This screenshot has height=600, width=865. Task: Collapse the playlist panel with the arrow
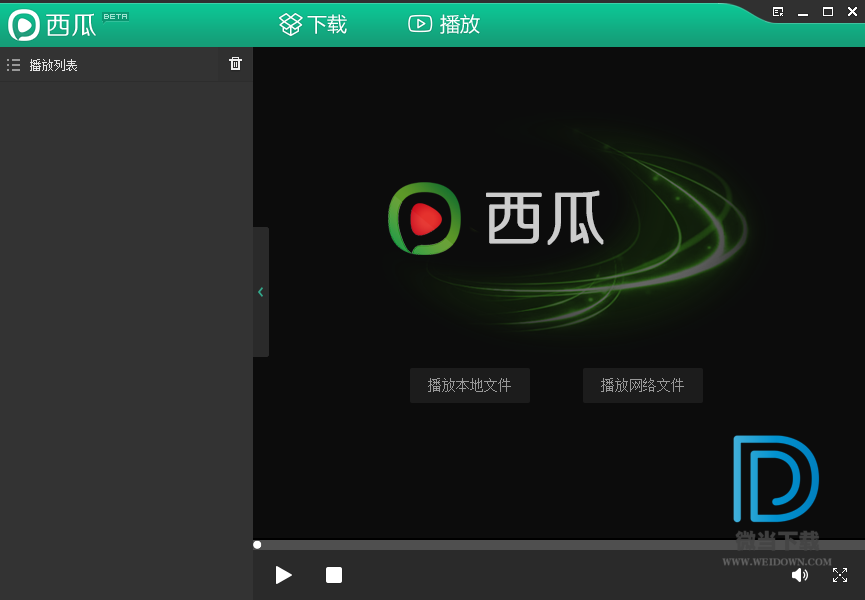coord(261,292)
